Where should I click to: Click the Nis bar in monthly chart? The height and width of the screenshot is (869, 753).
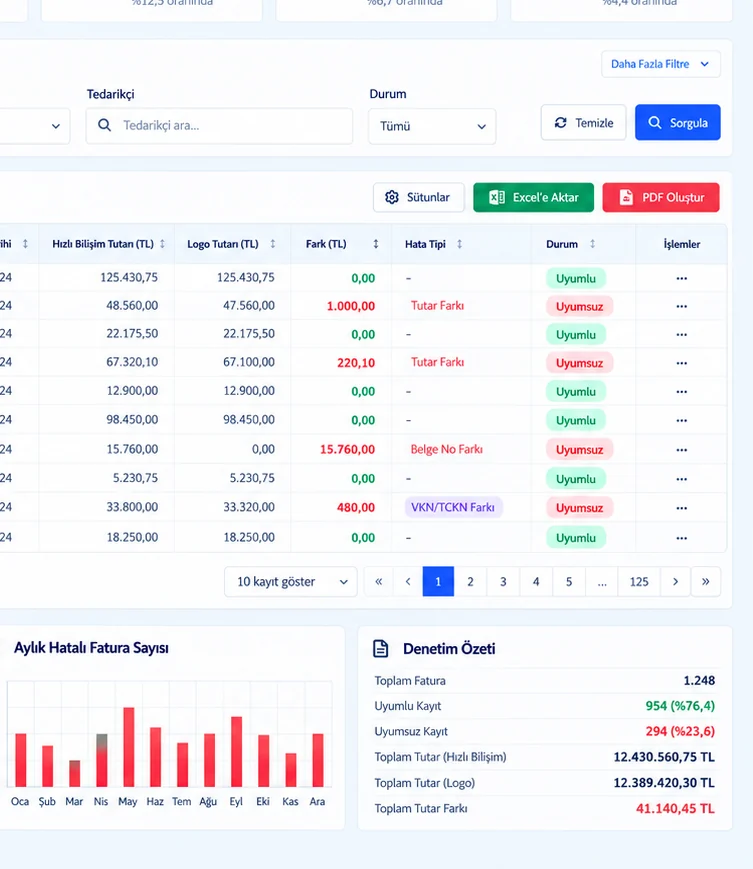pyautogui.click(x=101, y=760)
